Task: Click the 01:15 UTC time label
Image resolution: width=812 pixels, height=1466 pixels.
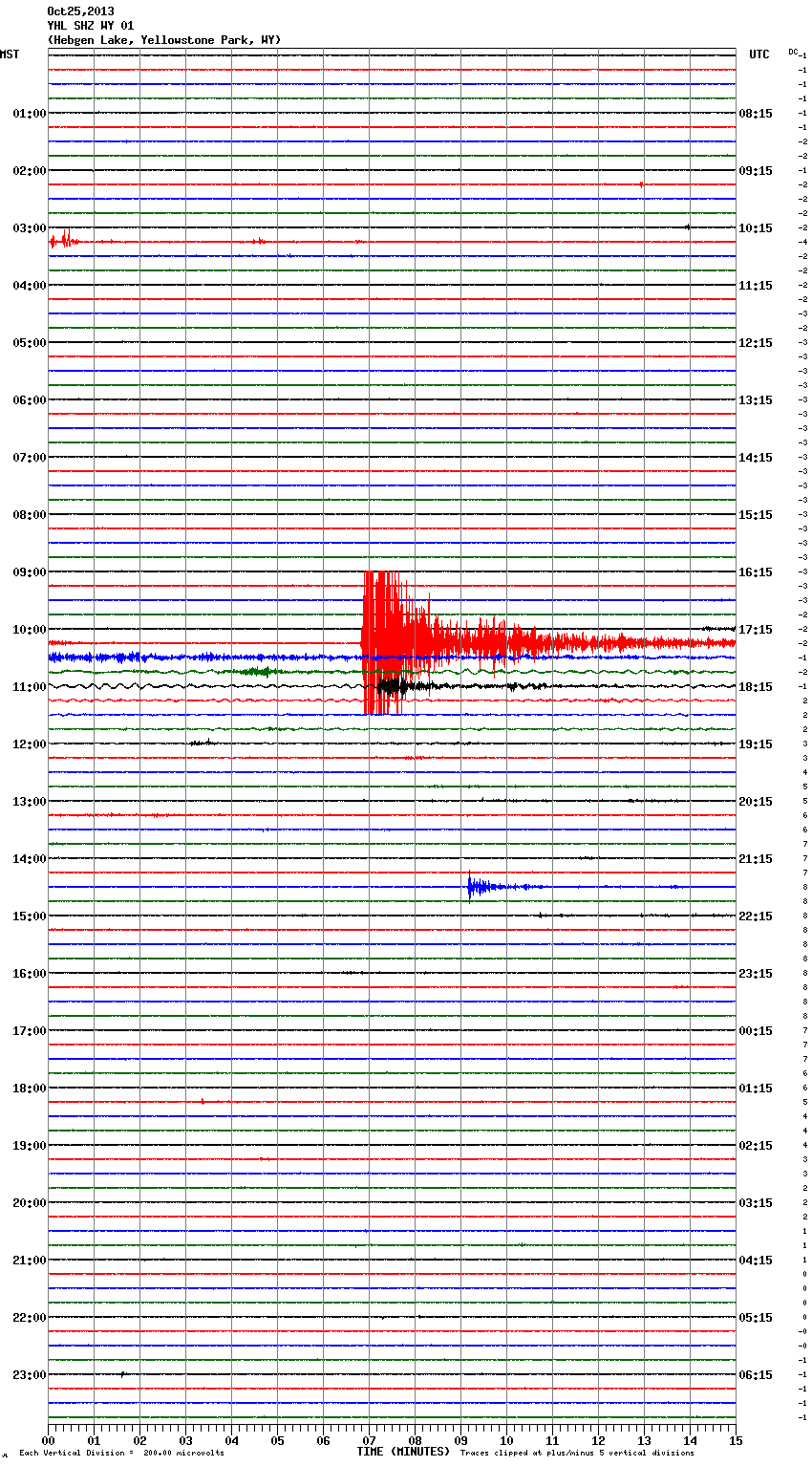Action: 756,1089
